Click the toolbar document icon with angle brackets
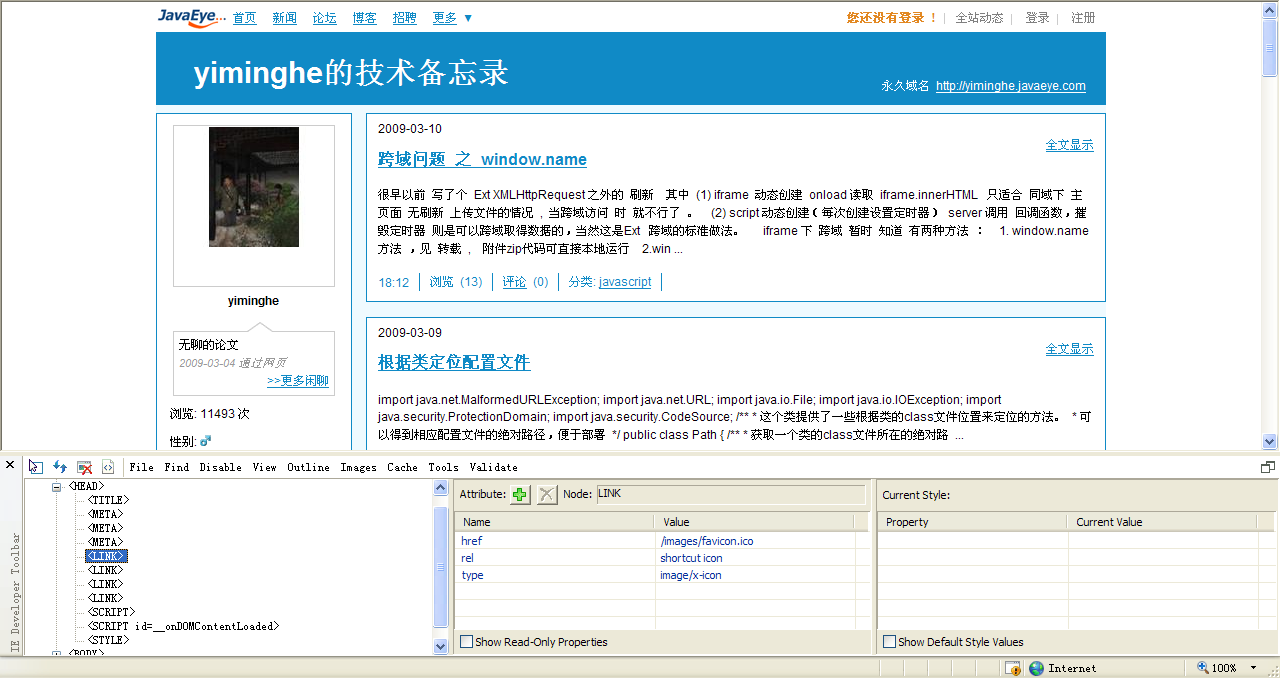 pyautogui.click(x=108, y=467)
